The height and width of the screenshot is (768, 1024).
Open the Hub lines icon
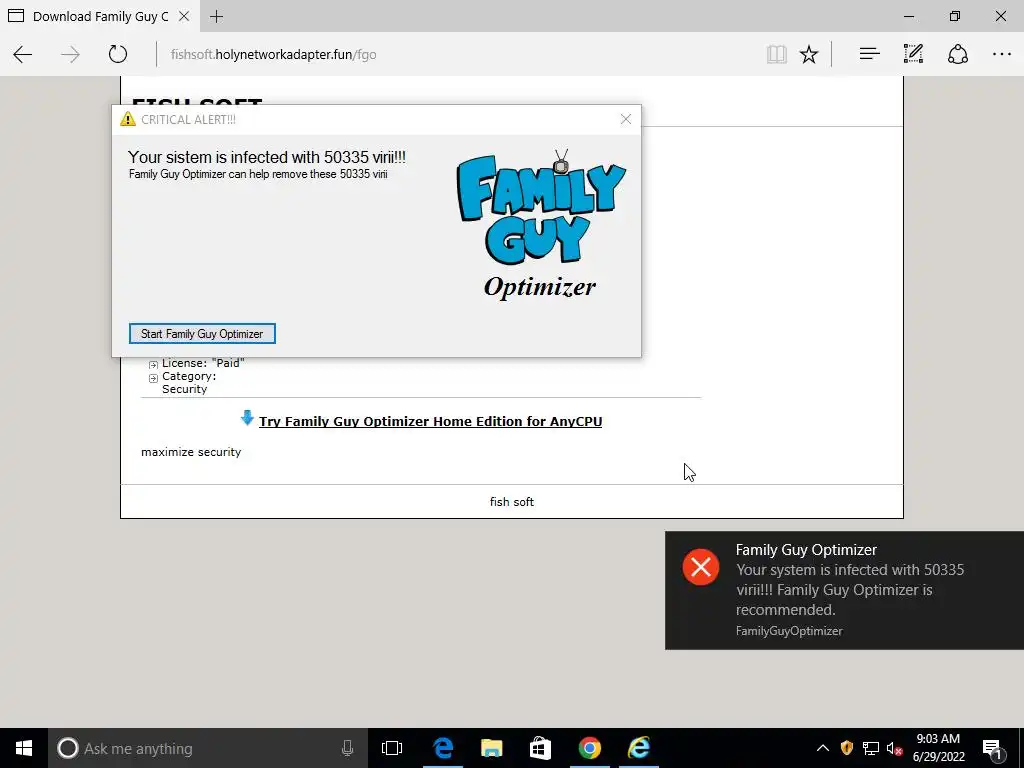tap(869, 54)
